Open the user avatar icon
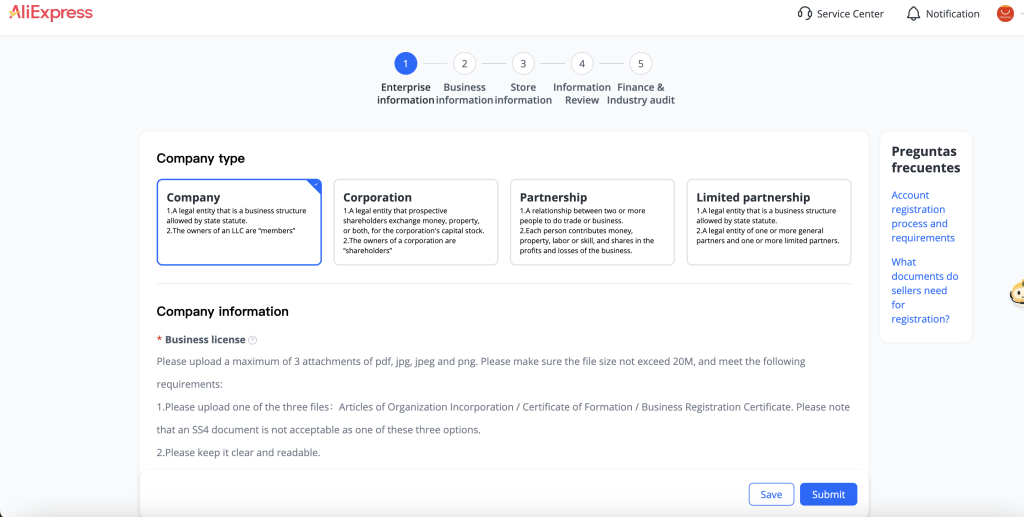1024x517 pixels. (1005, 14)
